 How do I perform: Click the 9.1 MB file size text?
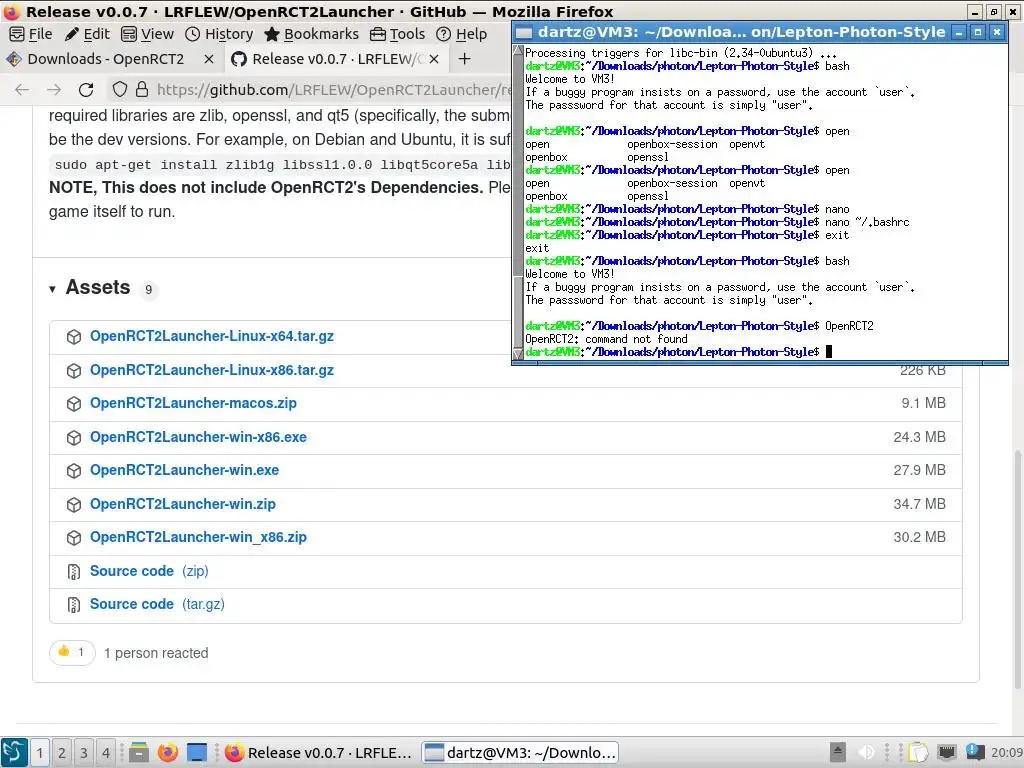click(x=923, y=404)
